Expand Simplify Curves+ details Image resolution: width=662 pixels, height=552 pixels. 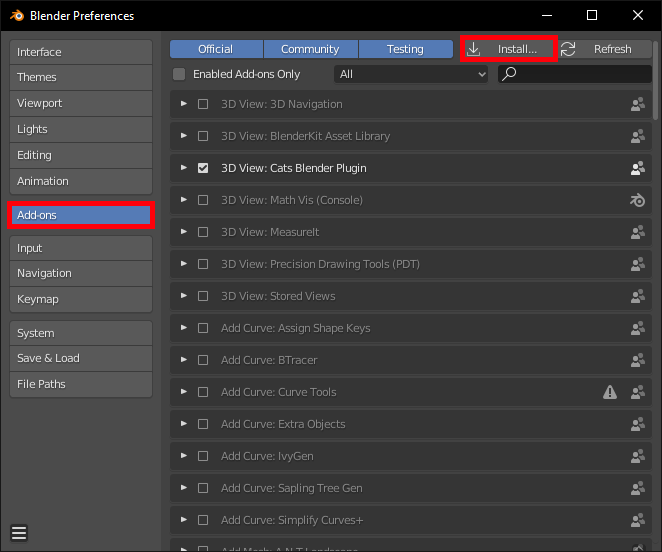click(x=184, y=519)
